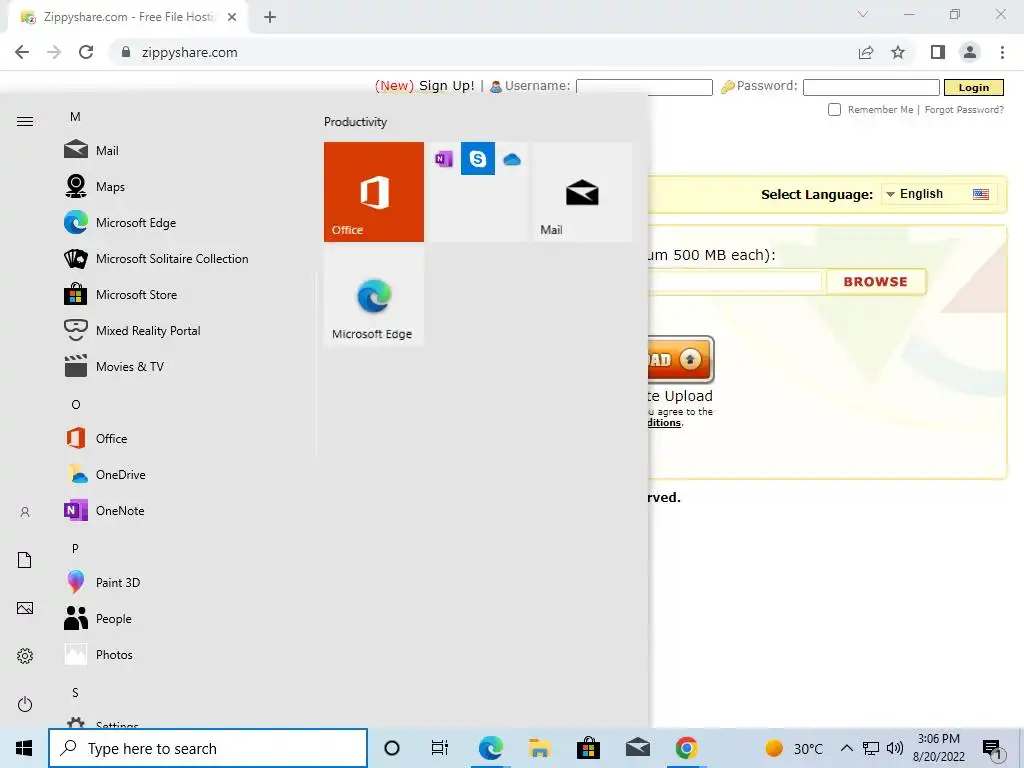This screenshot has width=1024, height=768.
Task: Open File Explorer from the taskbar
Action: tap(539, 748)
